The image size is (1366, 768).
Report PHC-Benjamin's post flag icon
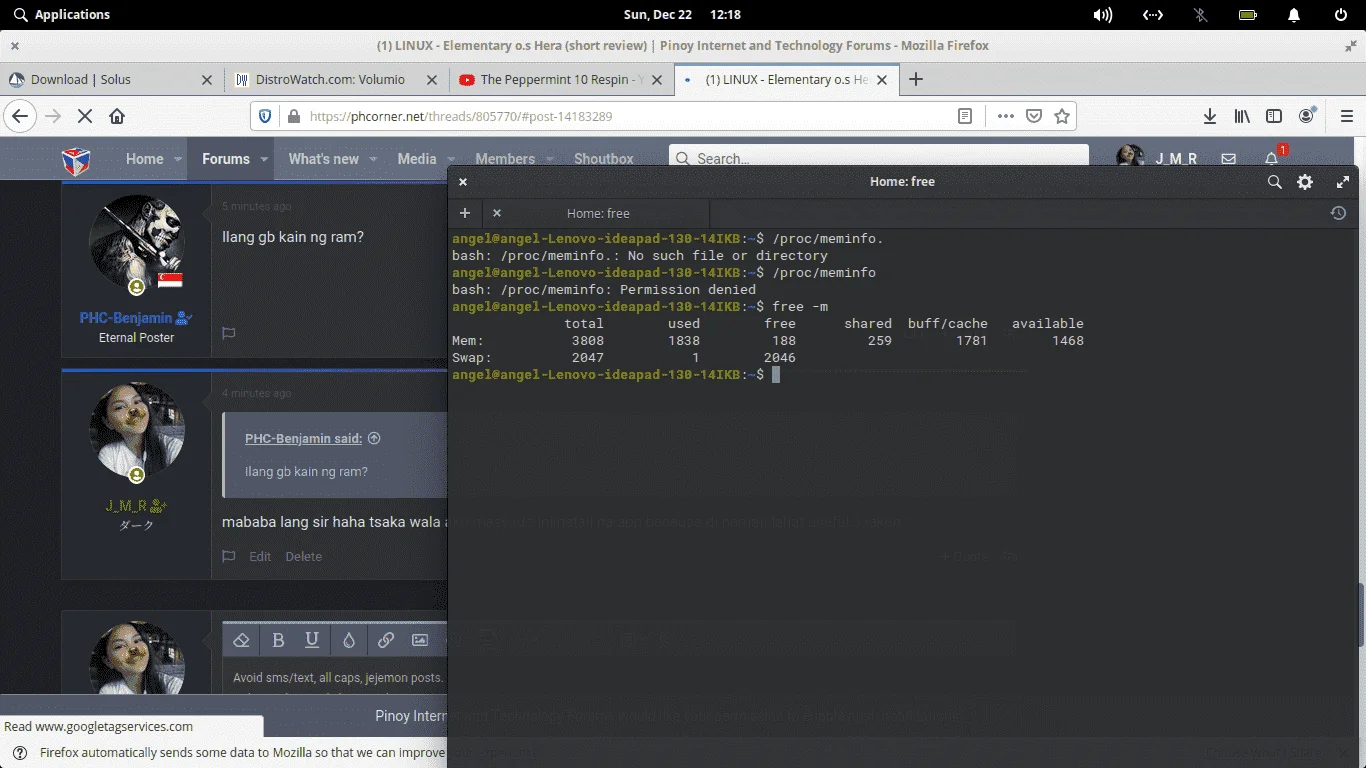[228, 333]
